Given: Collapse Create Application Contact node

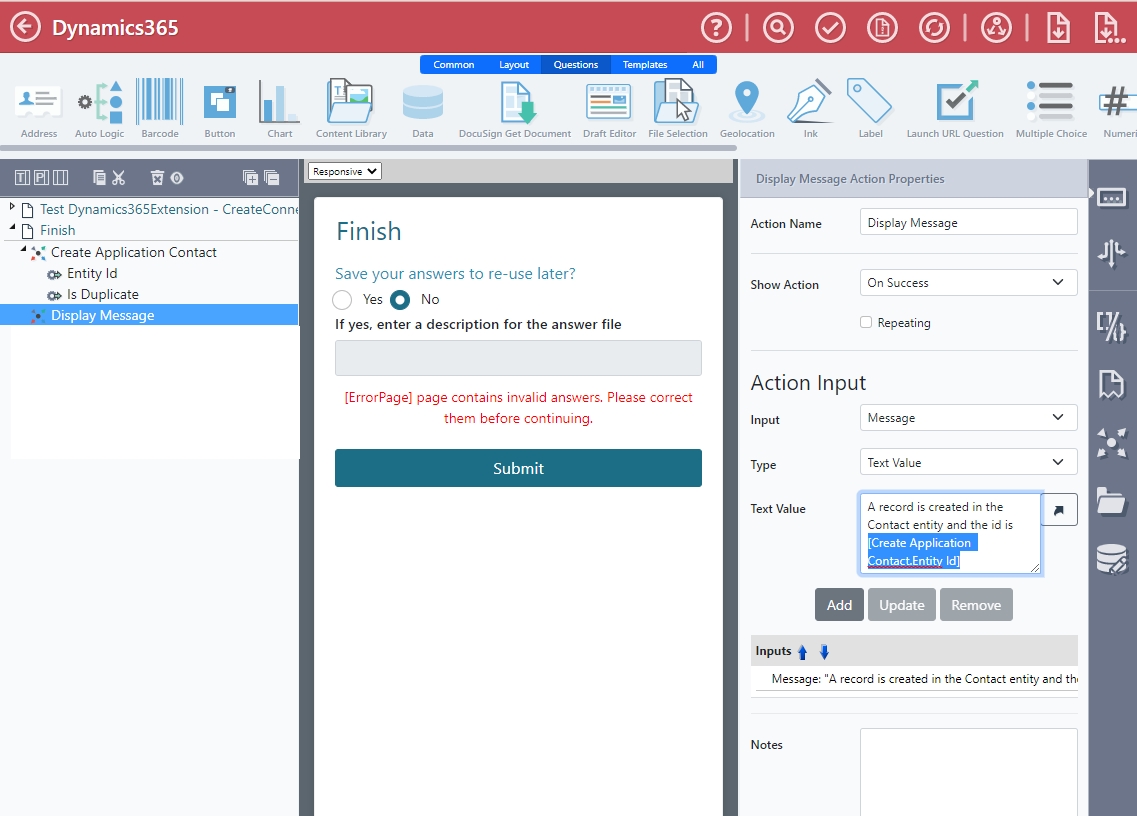Looking at the screenshot, I should tap(23, 249).
